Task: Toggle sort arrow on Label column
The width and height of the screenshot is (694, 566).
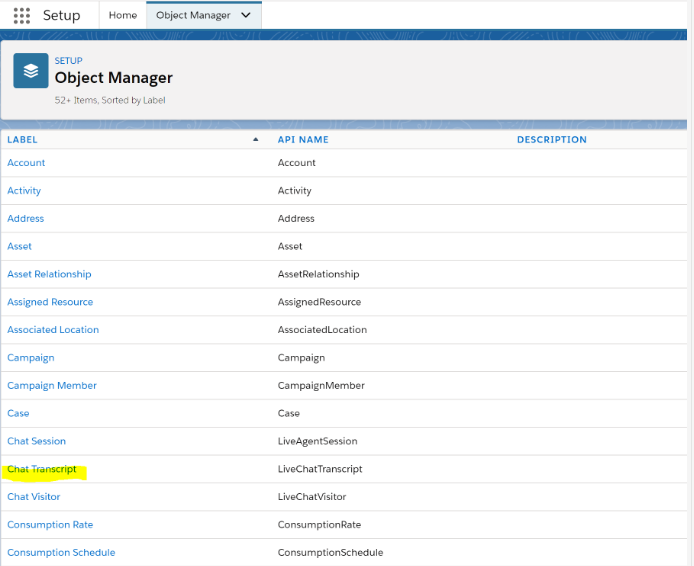Action: 256,140
